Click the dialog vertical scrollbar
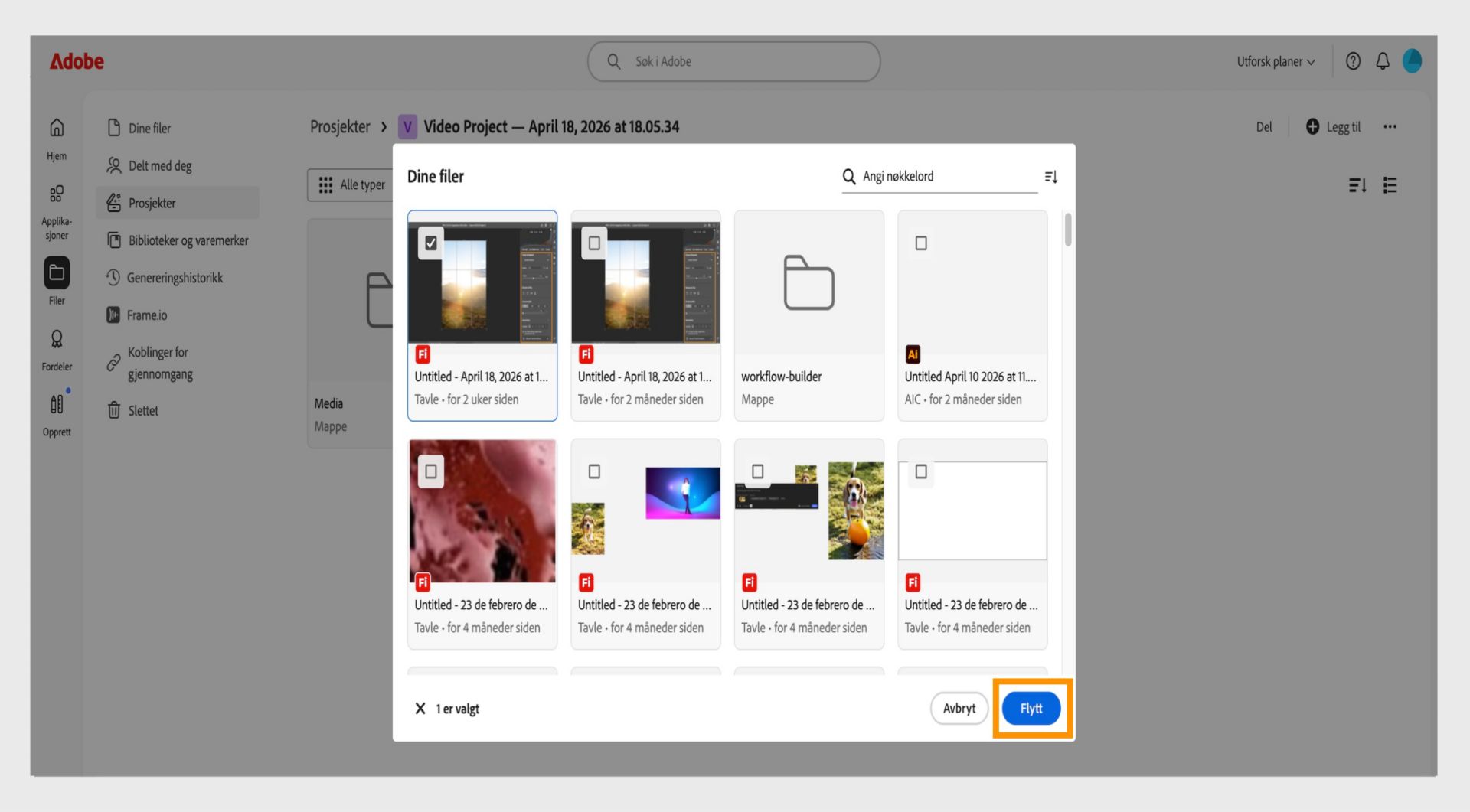 (1068, 230)
